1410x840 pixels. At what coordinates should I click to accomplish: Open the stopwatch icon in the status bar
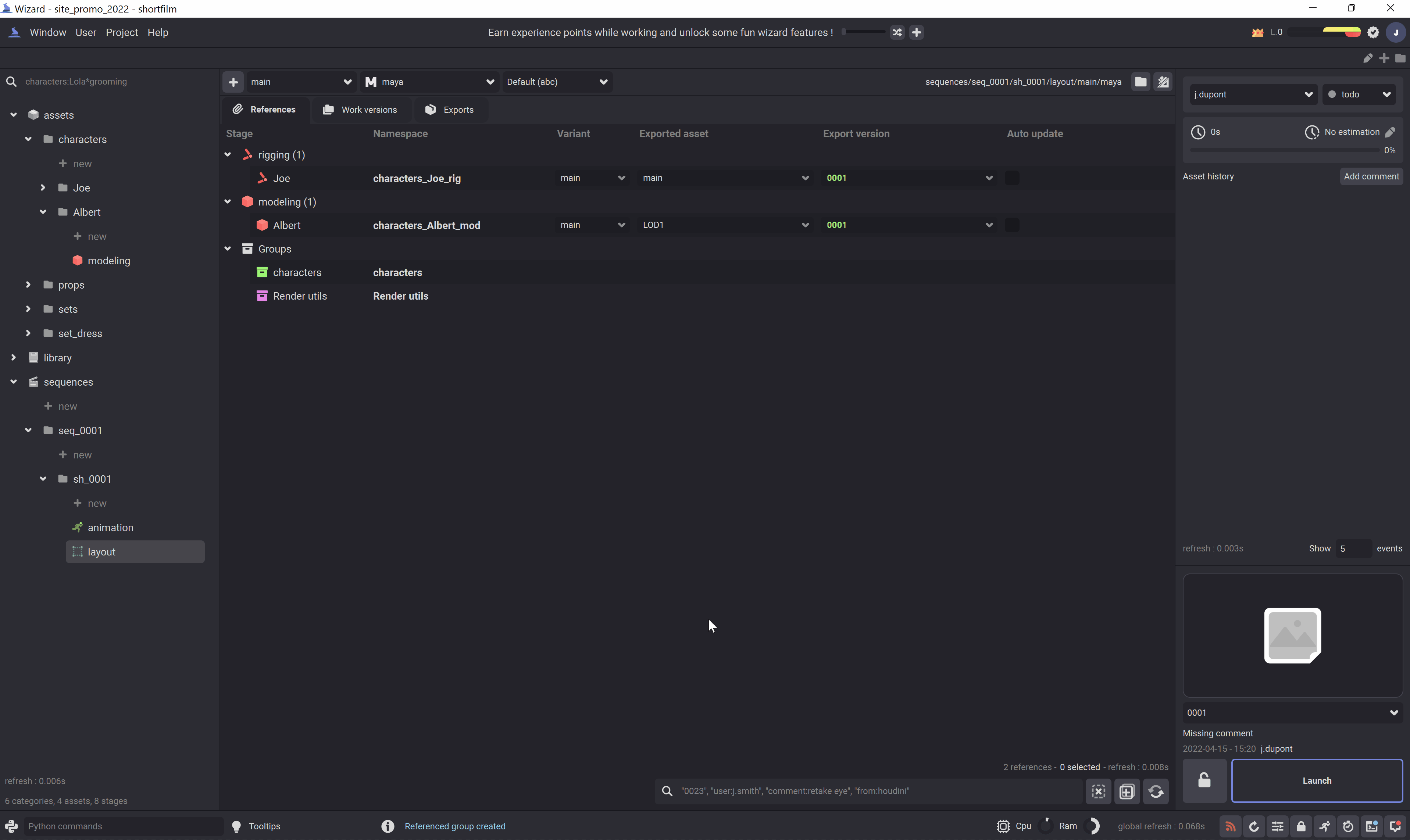[1348, 826]
